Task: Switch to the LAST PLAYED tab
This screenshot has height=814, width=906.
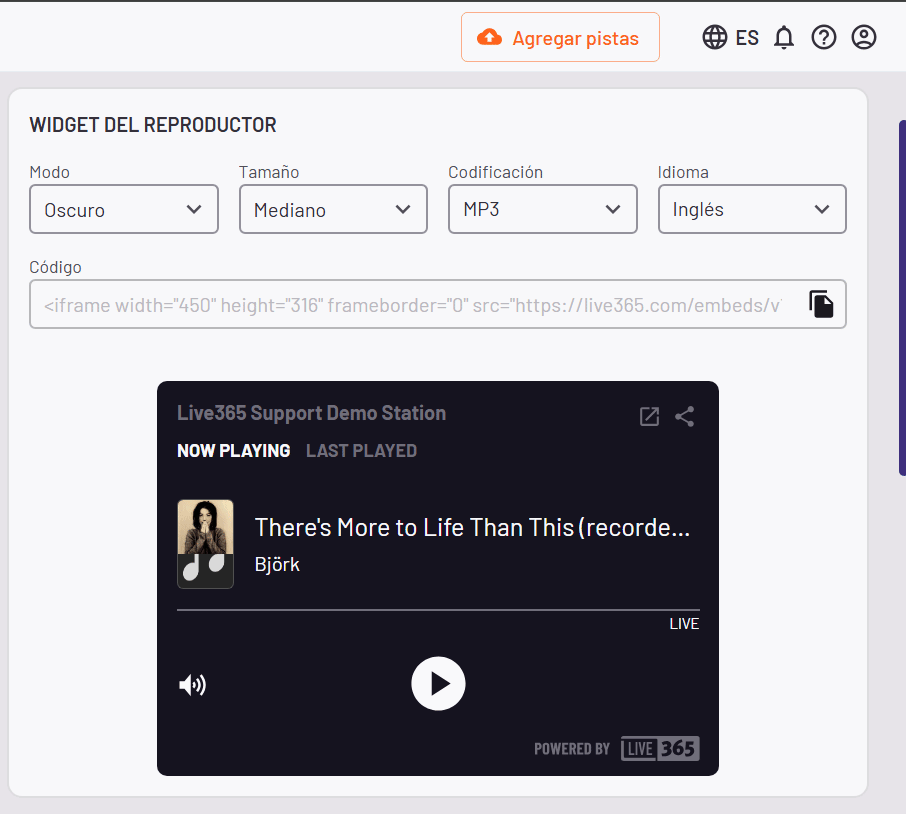Action: pos(361,451)
